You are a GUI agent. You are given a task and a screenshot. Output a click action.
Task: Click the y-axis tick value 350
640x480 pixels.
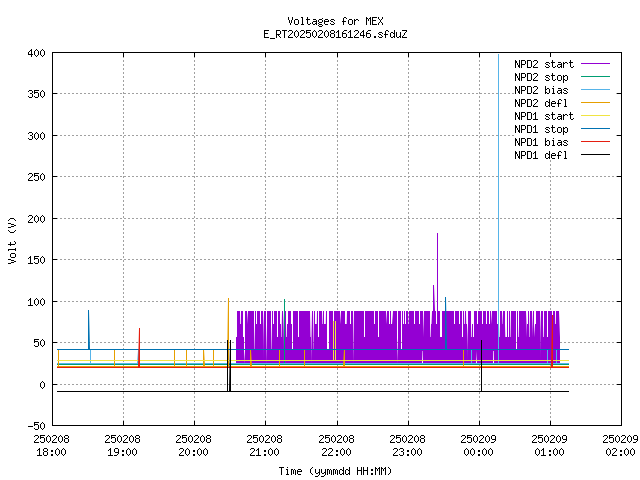click(36, 94)
